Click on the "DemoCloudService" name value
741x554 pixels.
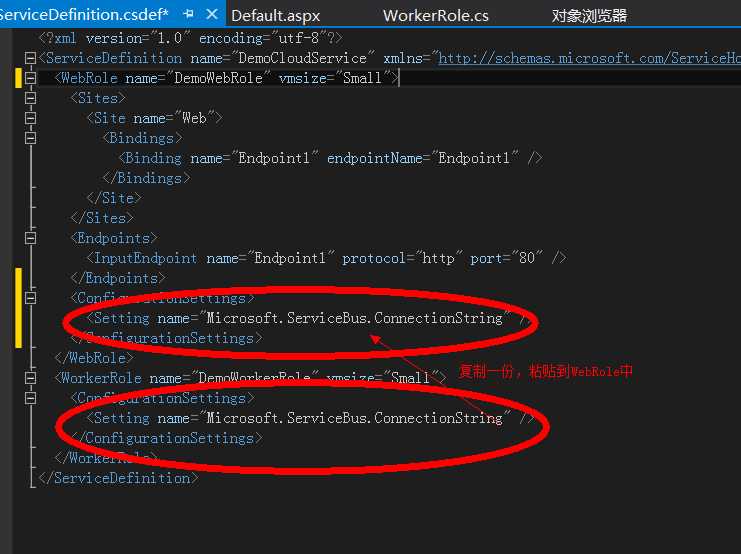point(302,58)
